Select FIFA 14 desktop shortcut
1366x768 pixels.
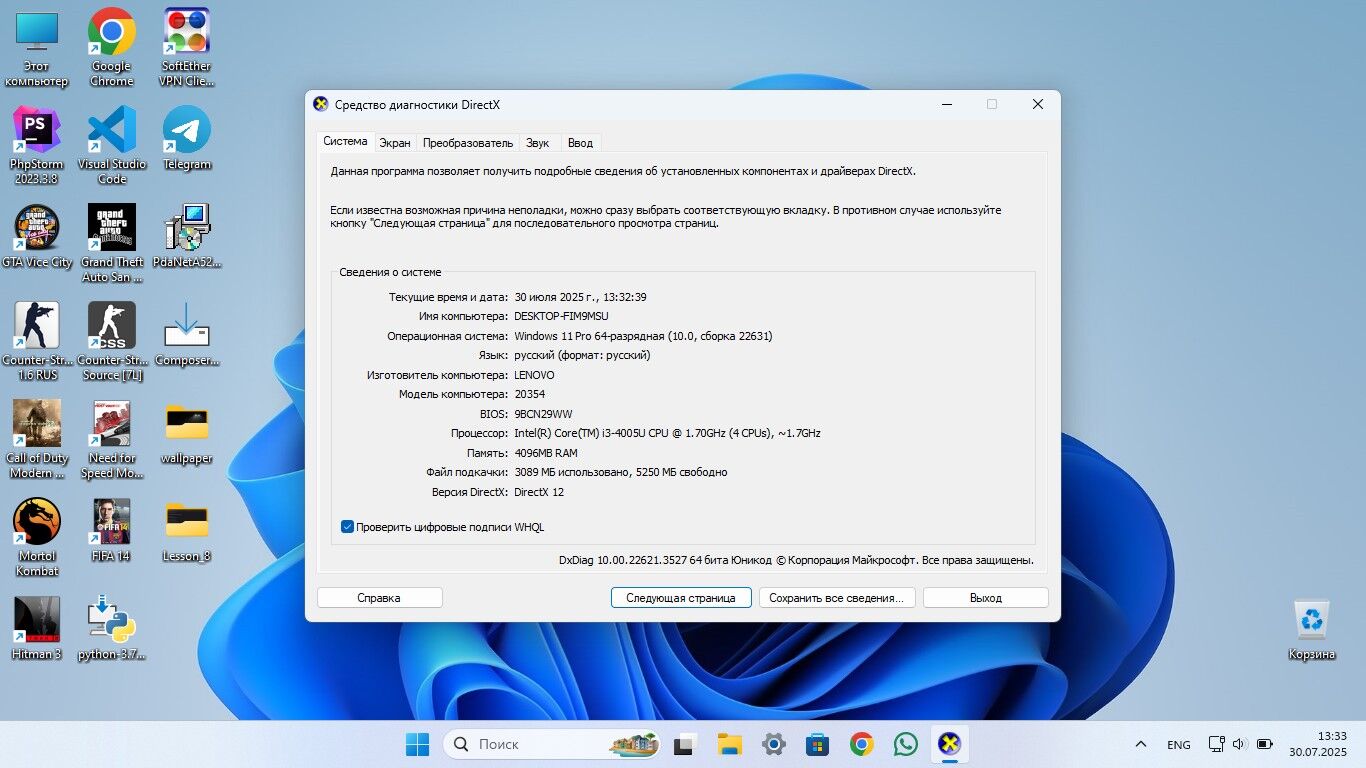(x=112, y=530)
